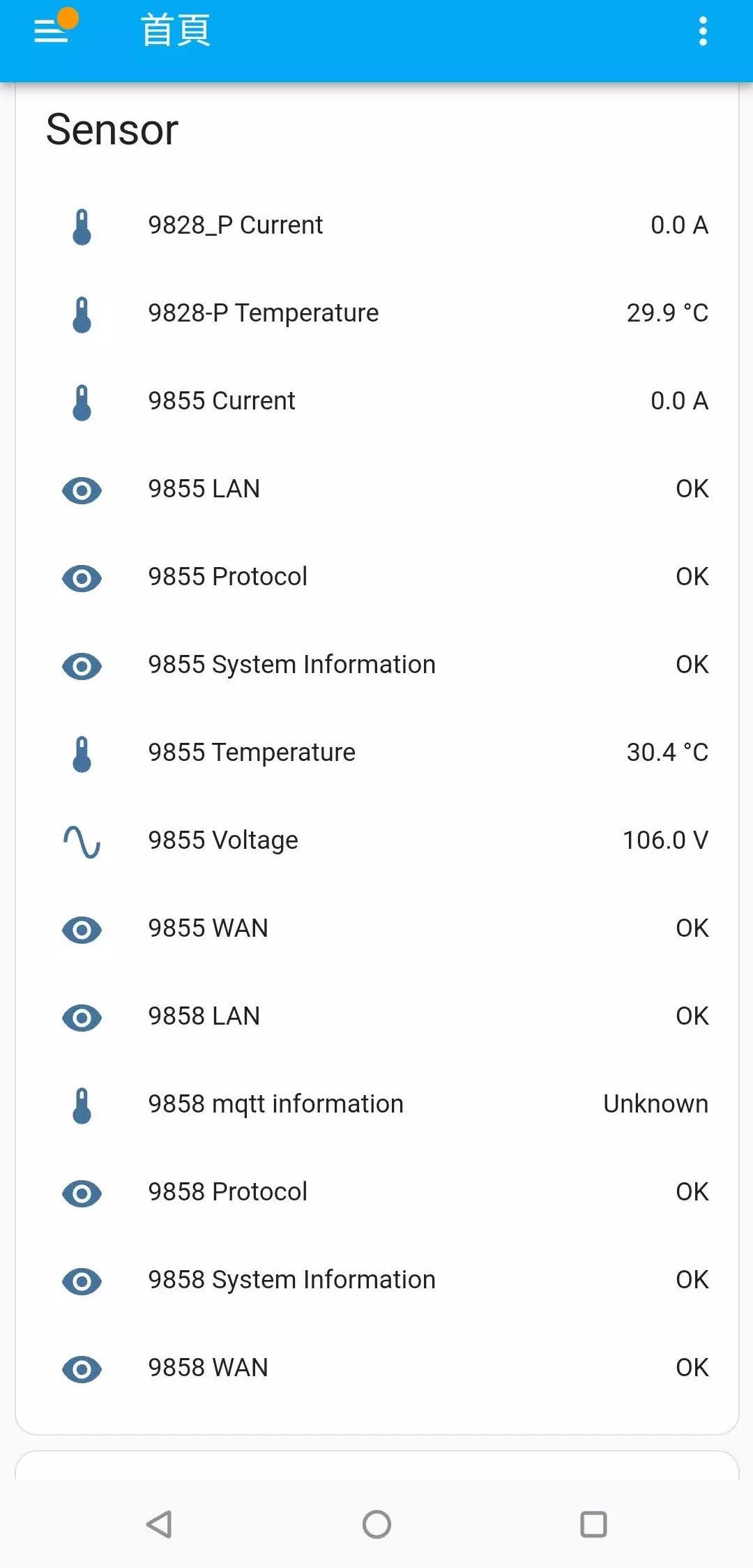Tap thermometer icon beside 9828_P Current
The image size is (753, 1568).
82,227
